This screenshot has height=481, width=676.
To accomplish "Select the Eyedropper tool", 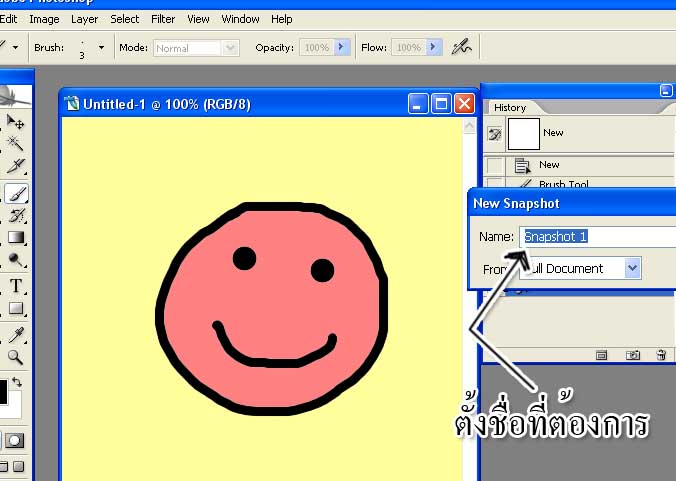I will tap(16, 334).
